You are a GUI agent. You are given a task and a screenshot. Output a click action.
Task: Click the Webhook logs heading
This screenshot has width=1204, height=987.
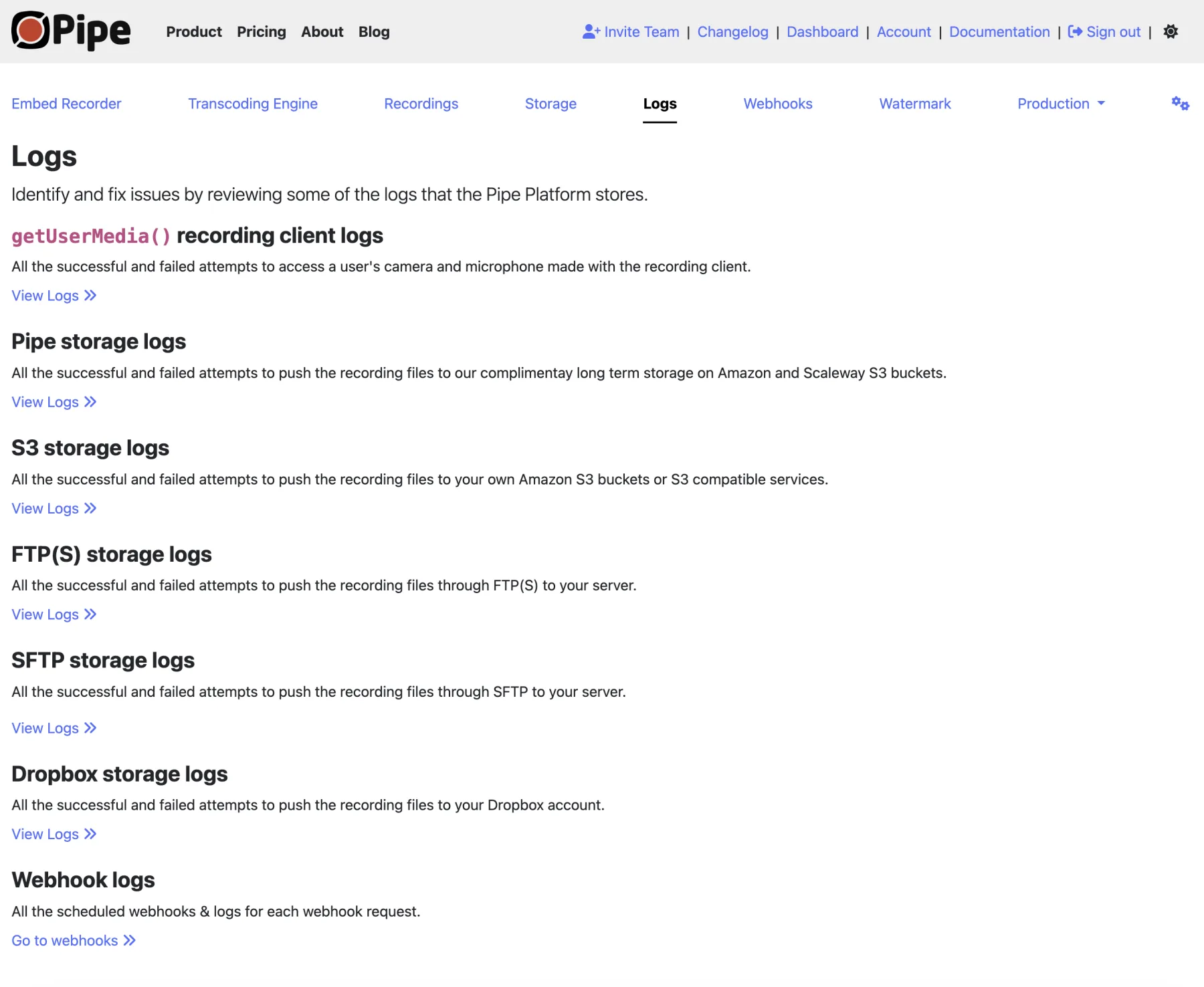point(83,880)
